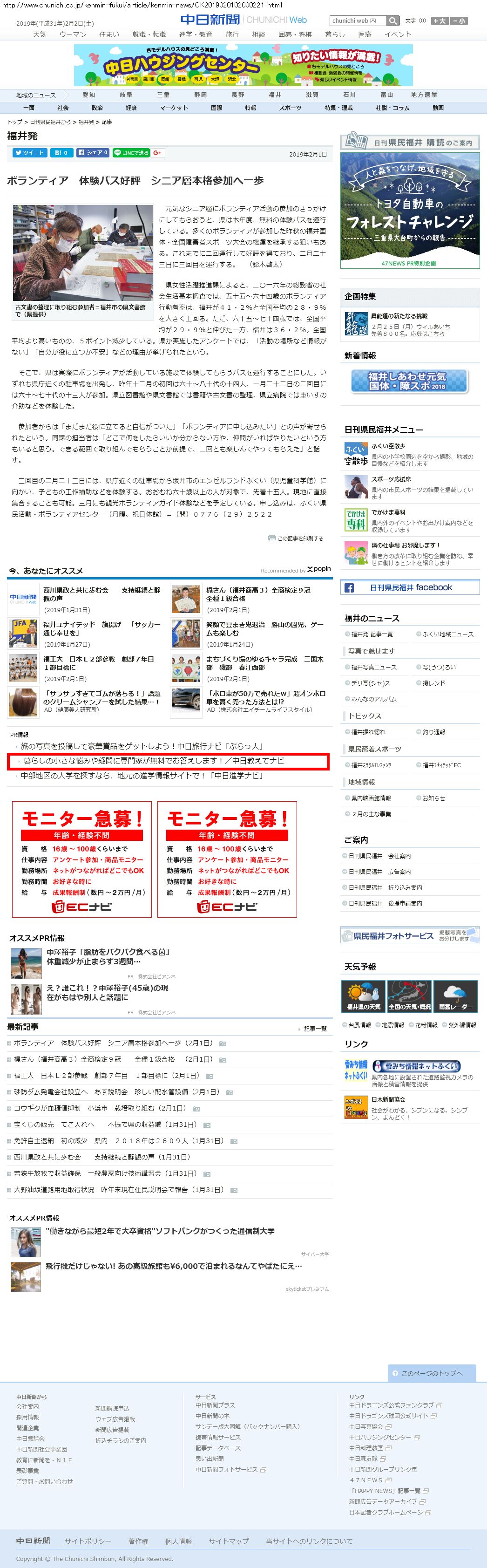Open でかけま専科 menu icon
487x1568 pixels.
click(356, 520)
